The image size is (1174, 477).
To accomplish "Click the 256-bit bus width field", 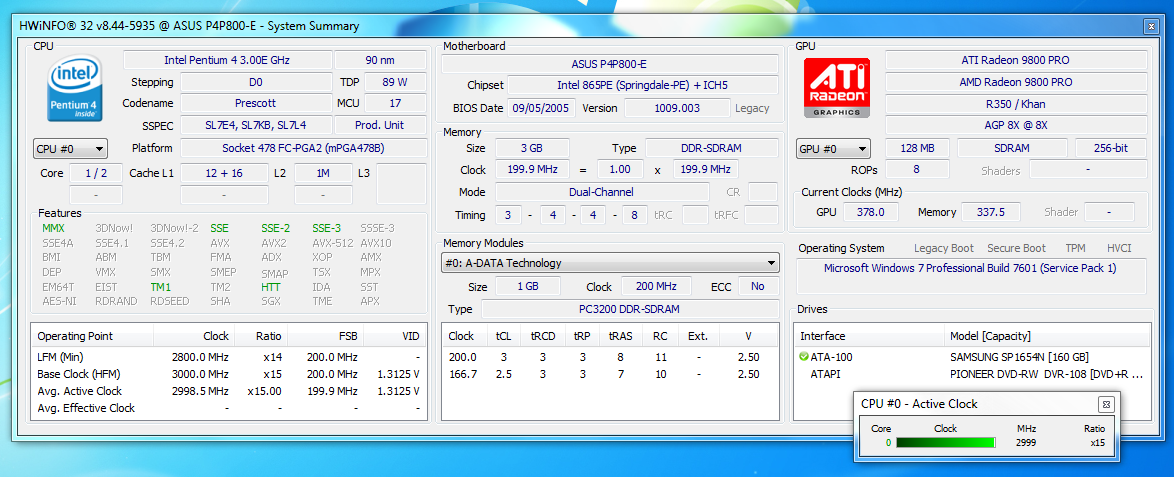I will 1110,148.
